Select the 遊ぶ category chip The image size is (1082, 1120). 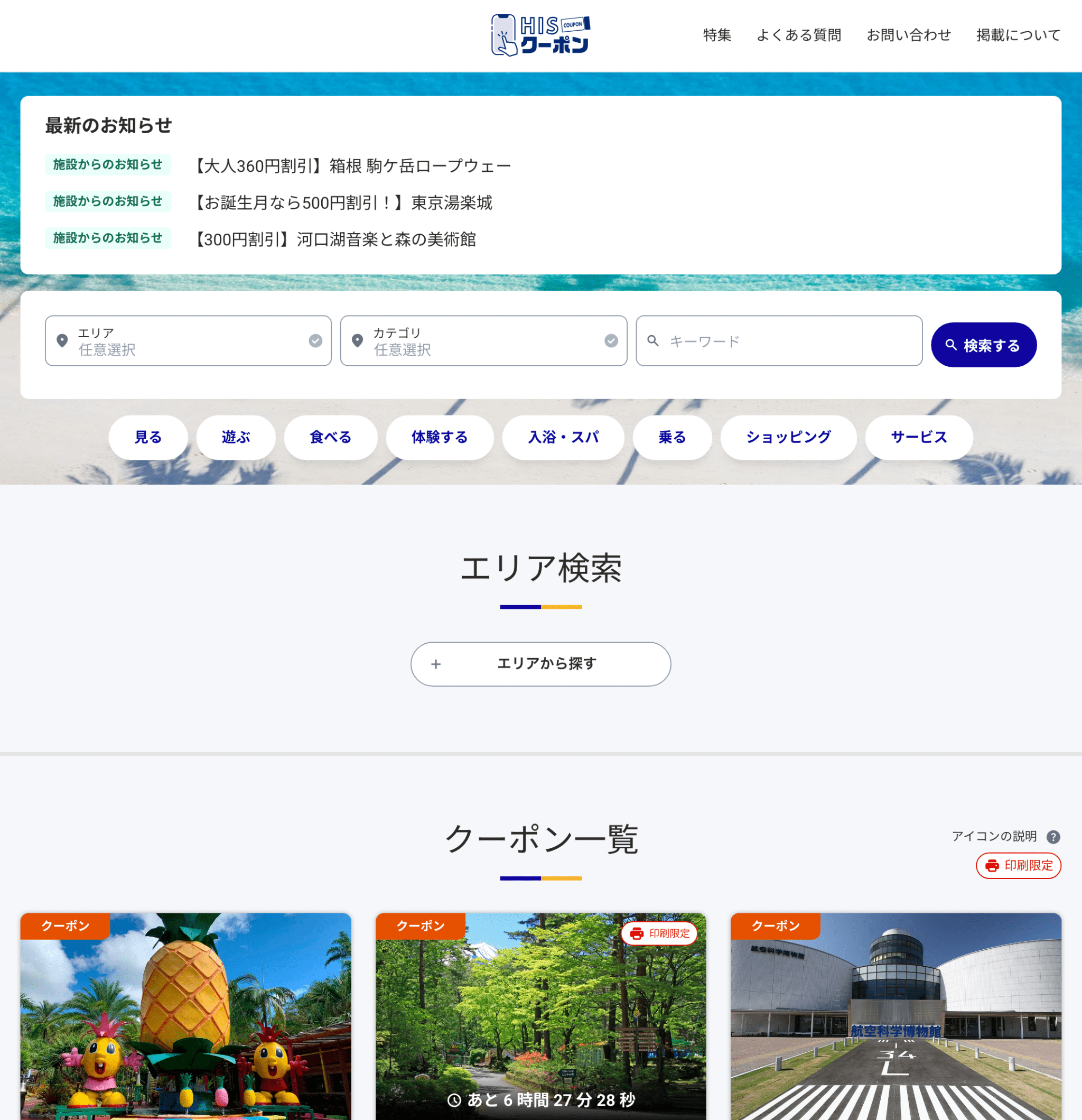236,437
